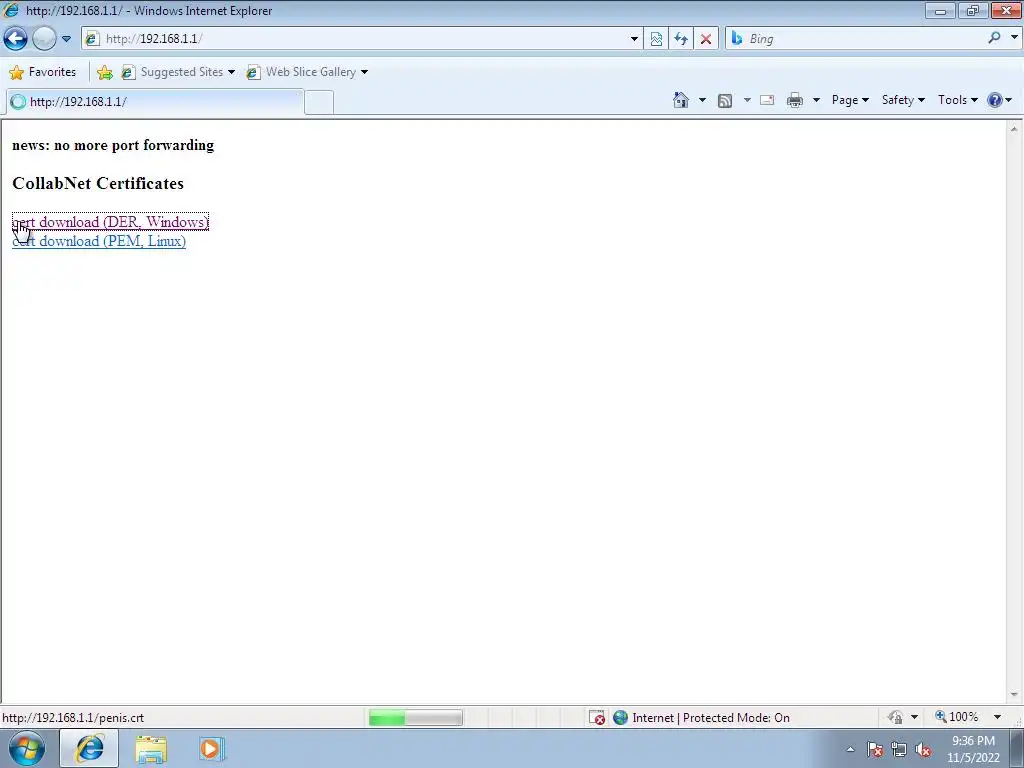The height and width of the screenshot is (768, 1024).
Task: Open Web Slice Gallery favorites item
Action: click(x=307, y=72)
